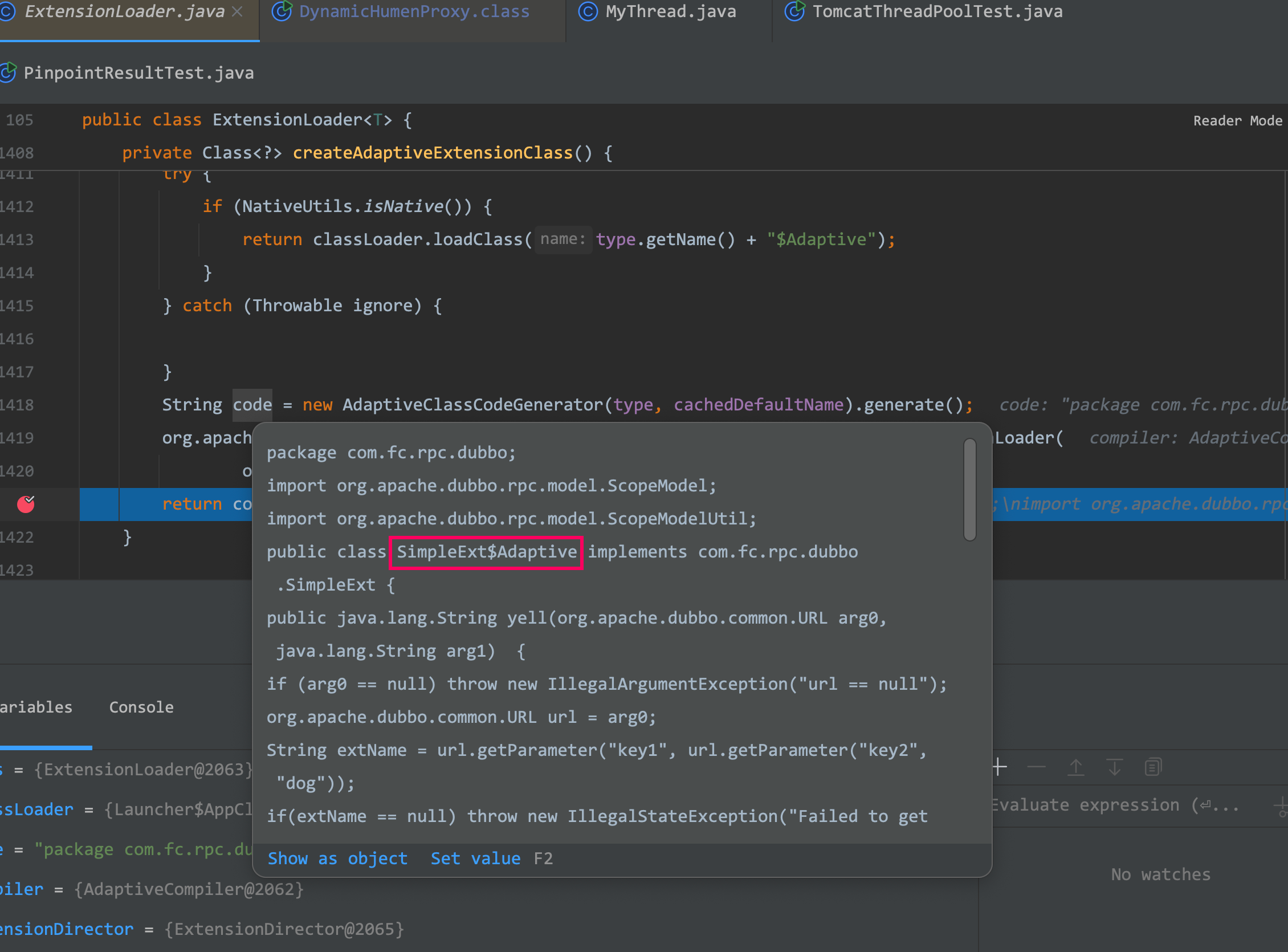Click the 'compiler: AdaptiveCo' inline hint
The height and width of the screenshot is (952, 1288).
[x=1188, y=438]
